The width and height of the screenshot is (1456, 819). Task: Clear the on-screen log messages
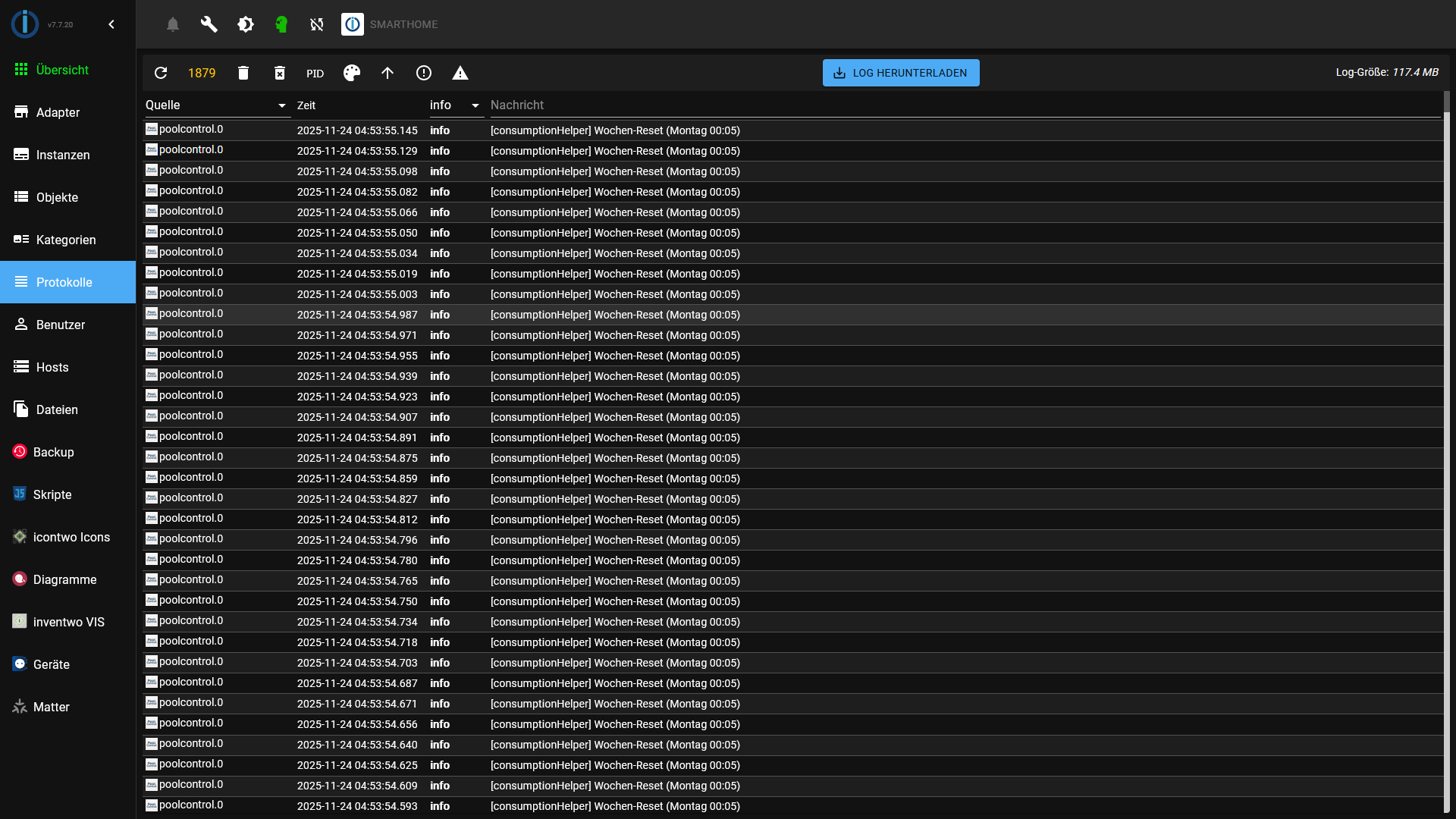tap(243, 73)
